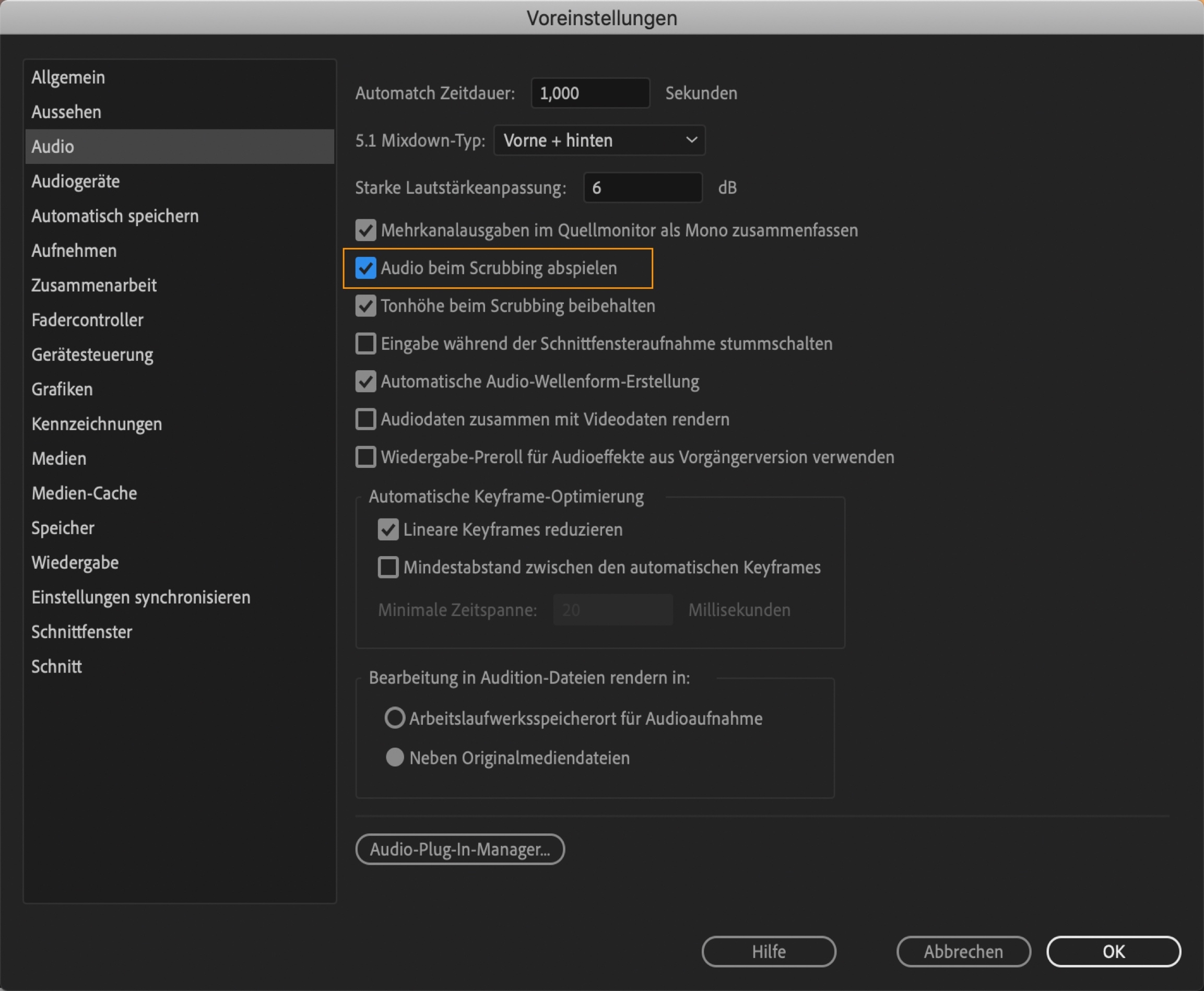Switch to Audiogeräte preferences category
The width and height of the screenshot is (1204, 991).
tap(75, 182)
